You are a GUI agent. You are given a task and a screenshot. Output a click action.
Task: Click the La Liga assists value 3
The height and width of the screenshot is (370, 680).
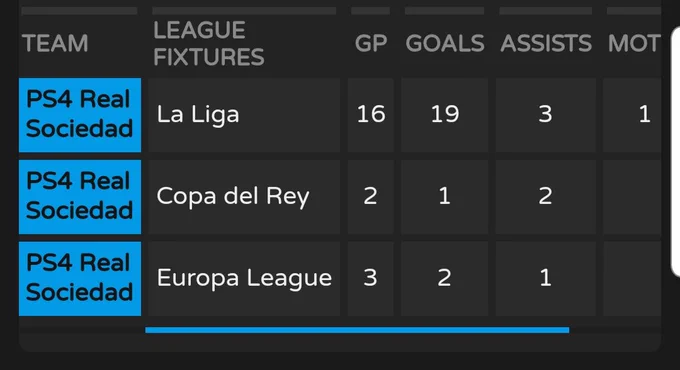click(x=546, y=115)
